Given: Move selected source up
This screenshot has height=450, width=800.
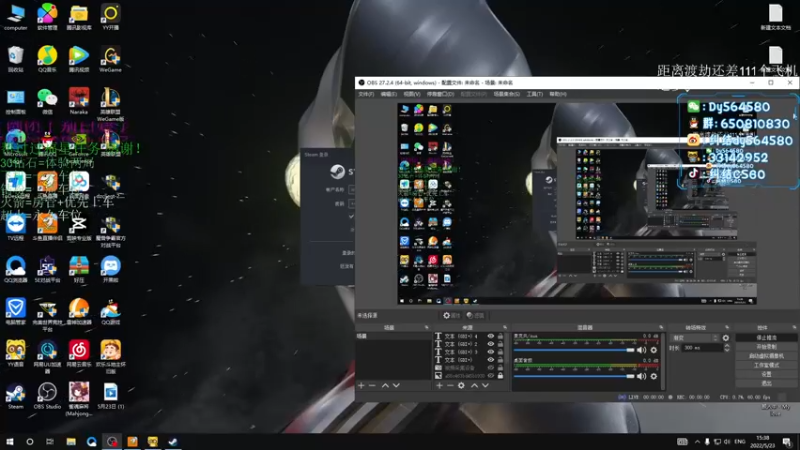Looking at the screenshot, I should click(474, 386).
